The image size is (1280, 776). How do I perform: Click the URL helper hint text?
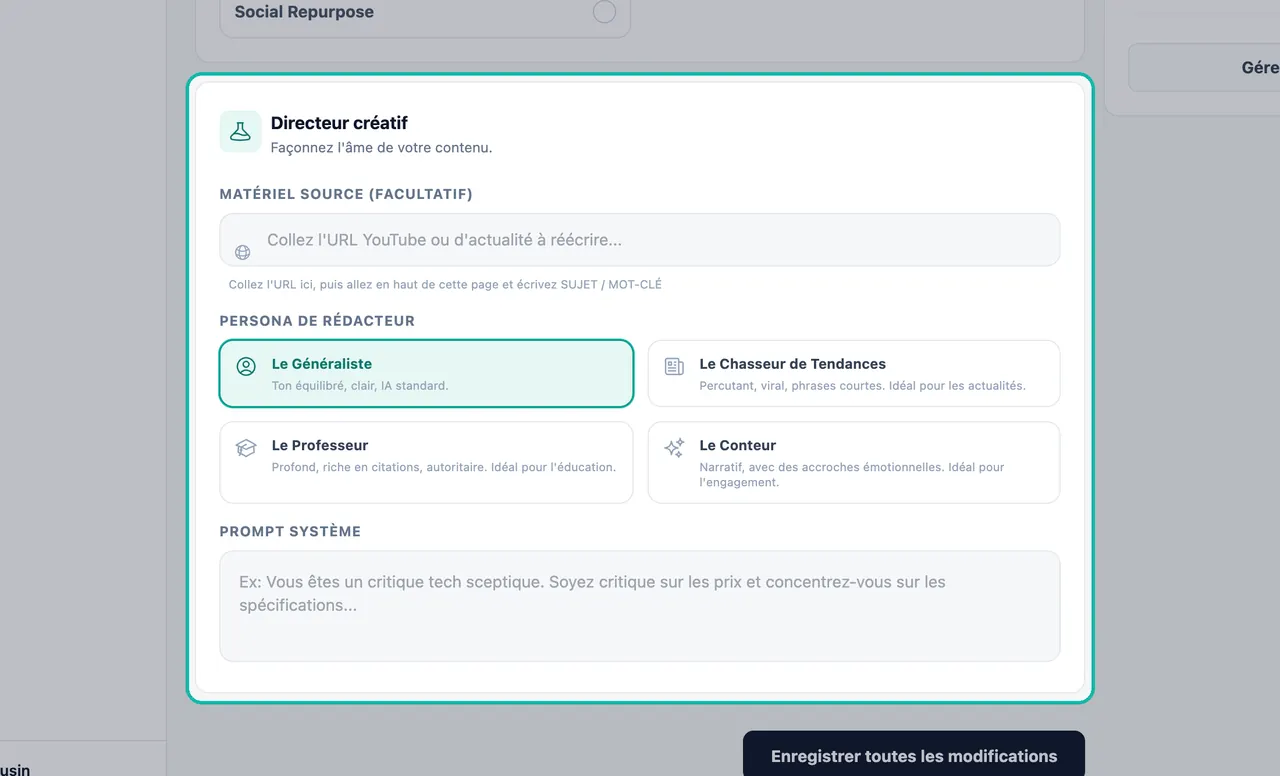(445, 285)
